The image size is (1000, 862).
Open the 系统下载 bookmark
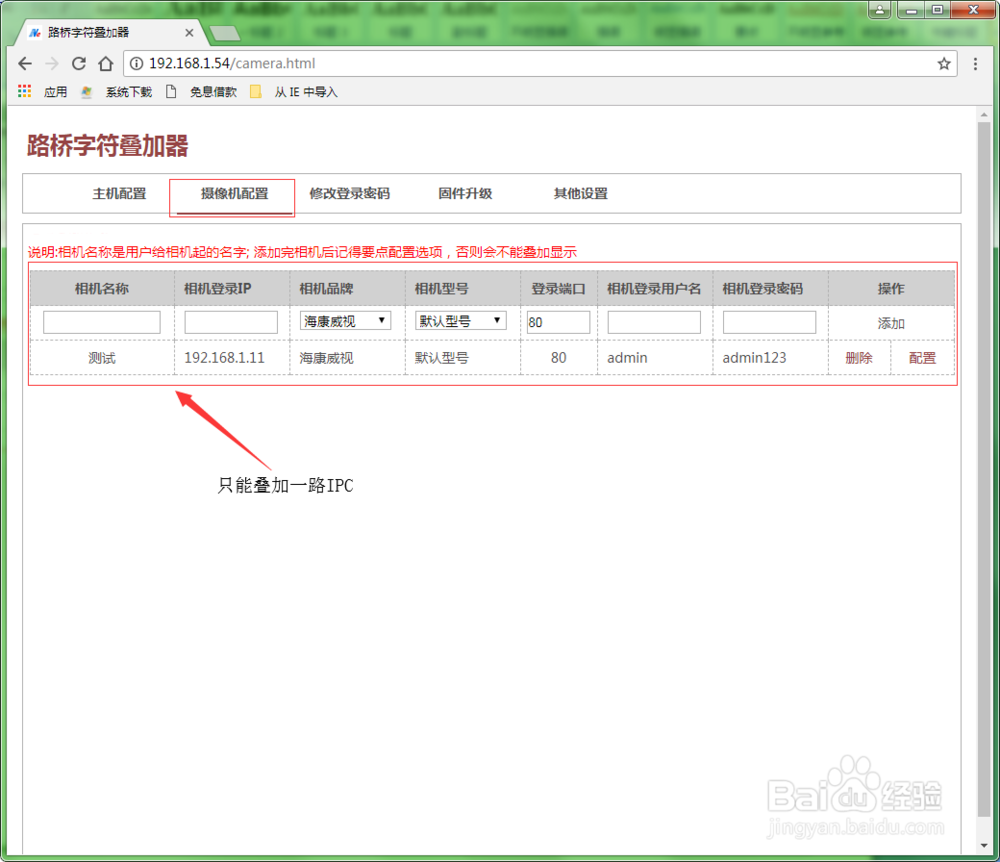[117, 92]
